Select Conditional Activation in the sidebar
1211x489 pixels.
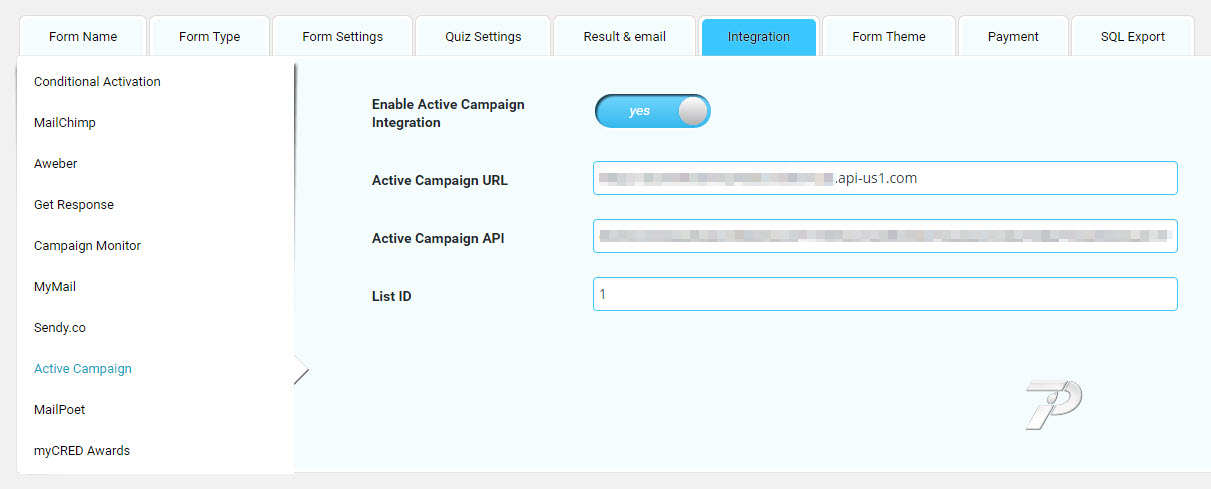click(x=97, y=82)
